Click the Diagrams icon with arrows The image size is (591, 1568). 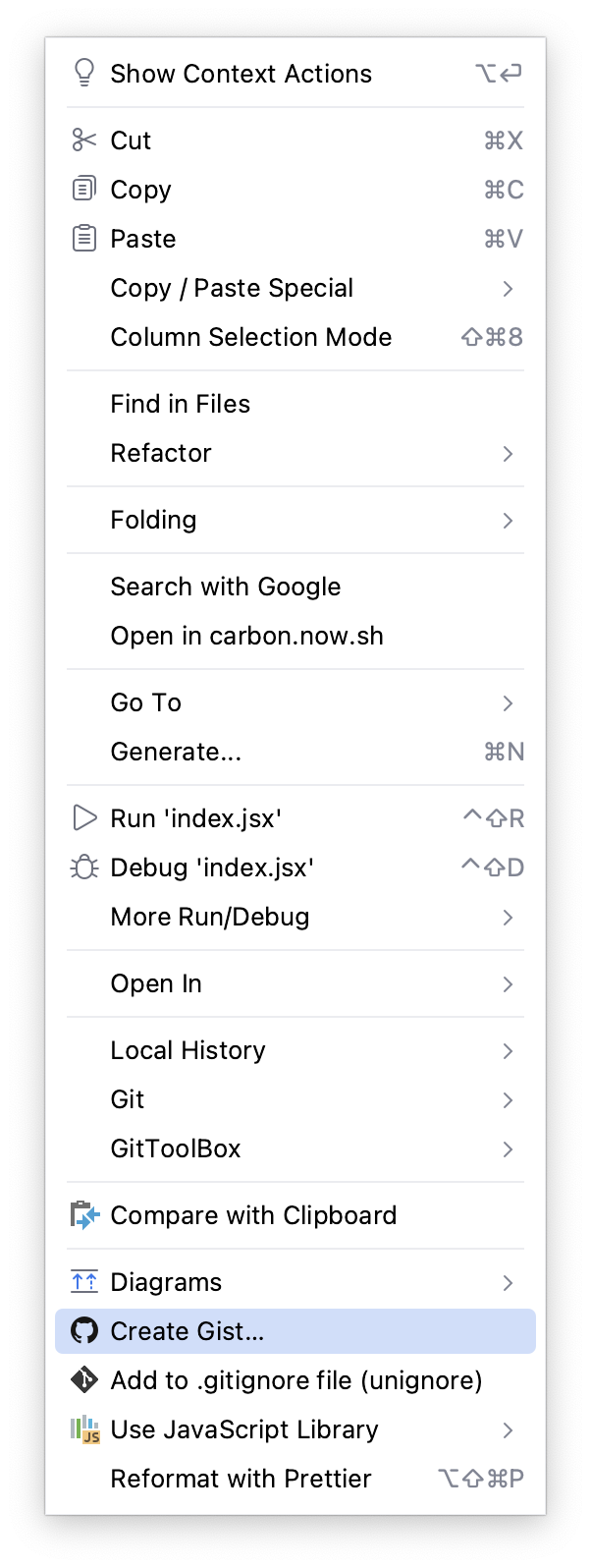[x=84, y=1281]
